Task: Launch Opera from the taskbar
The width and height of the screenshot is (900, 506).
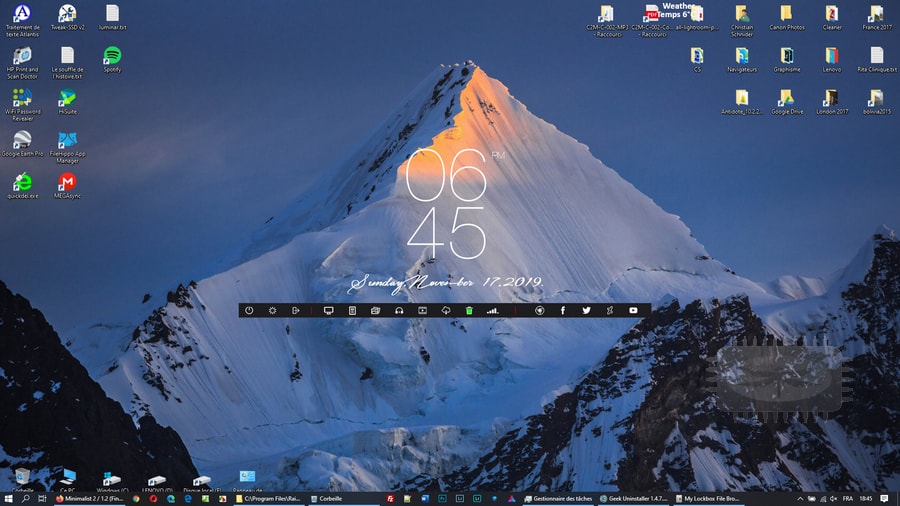Action: [153, 499]
